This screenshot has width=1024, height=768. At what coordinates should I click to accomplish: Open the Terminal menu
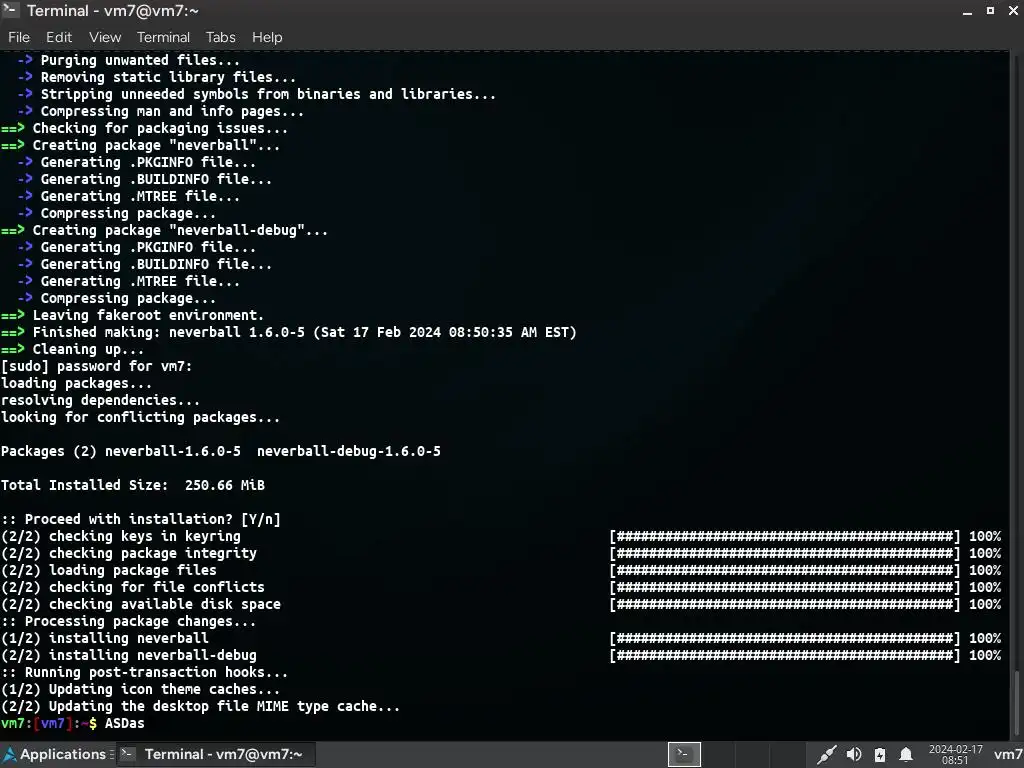point(163,37)
